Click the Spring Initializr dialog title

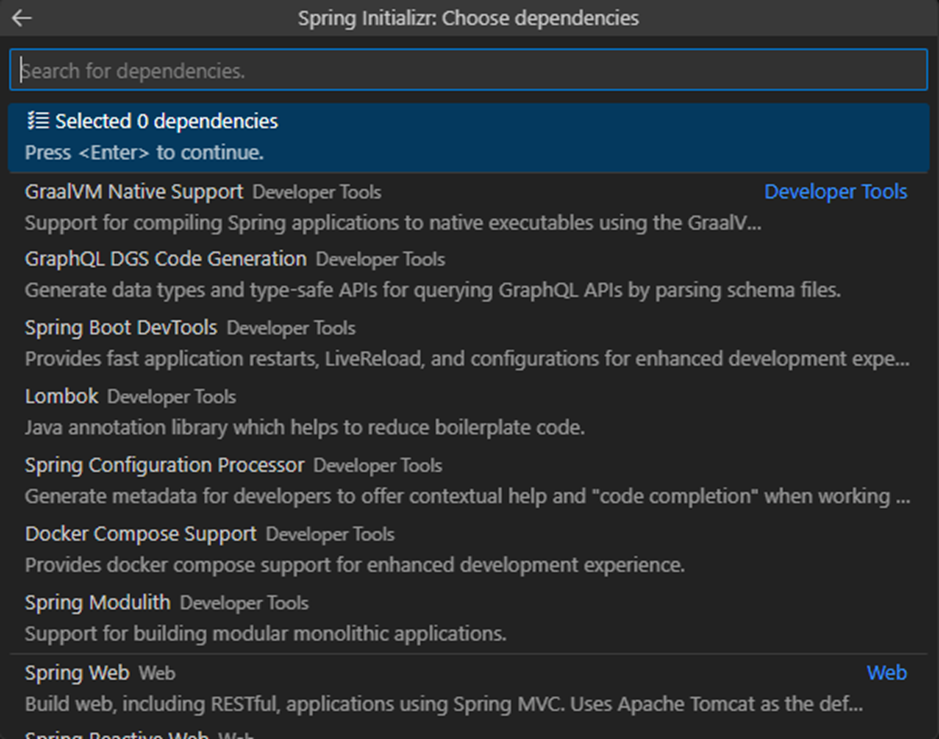point(468,18)
